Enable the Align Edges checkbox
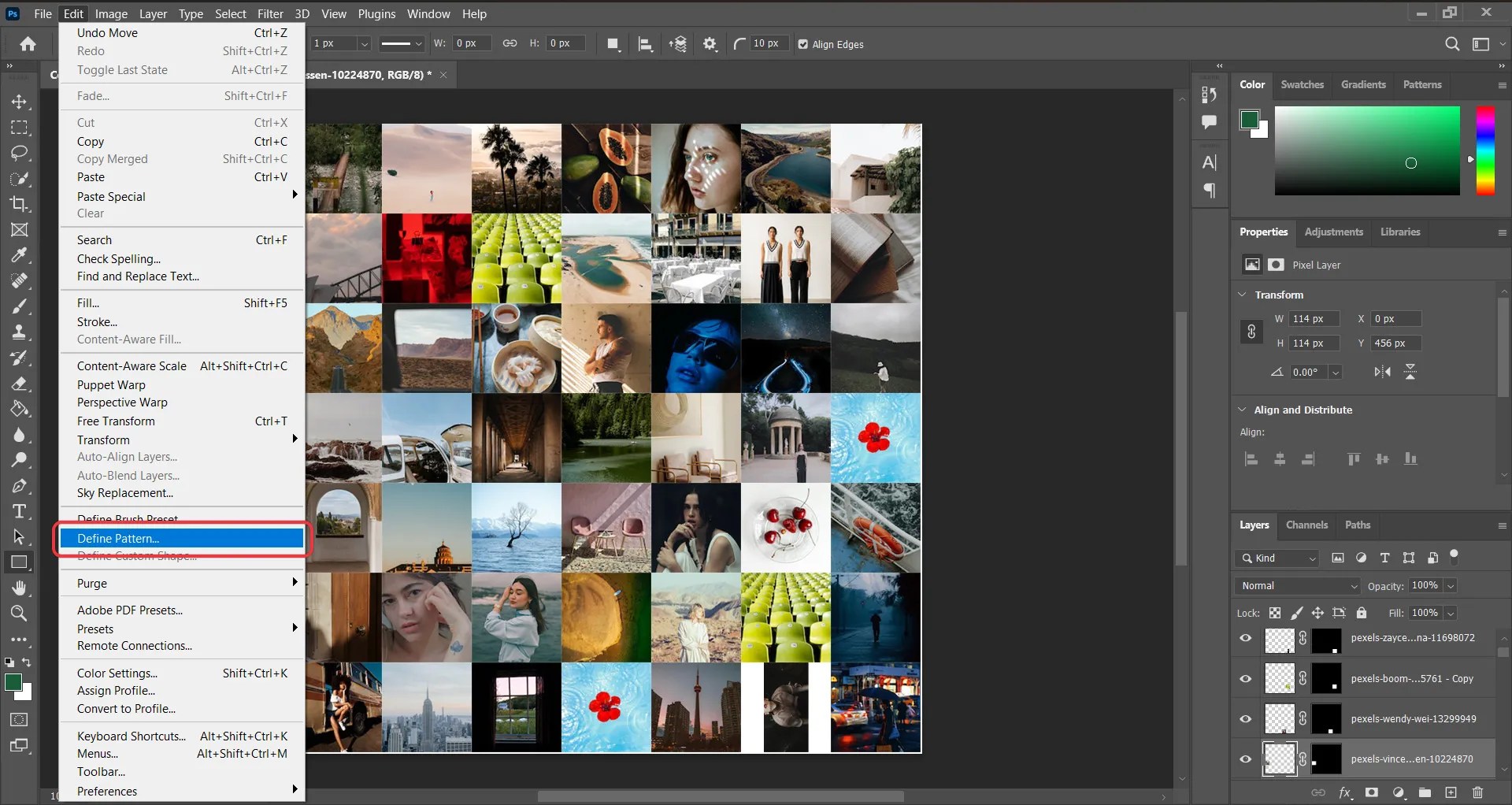The height and width of the screenshot is (805, 1512). pyautogui.click(x=804, y=45)
